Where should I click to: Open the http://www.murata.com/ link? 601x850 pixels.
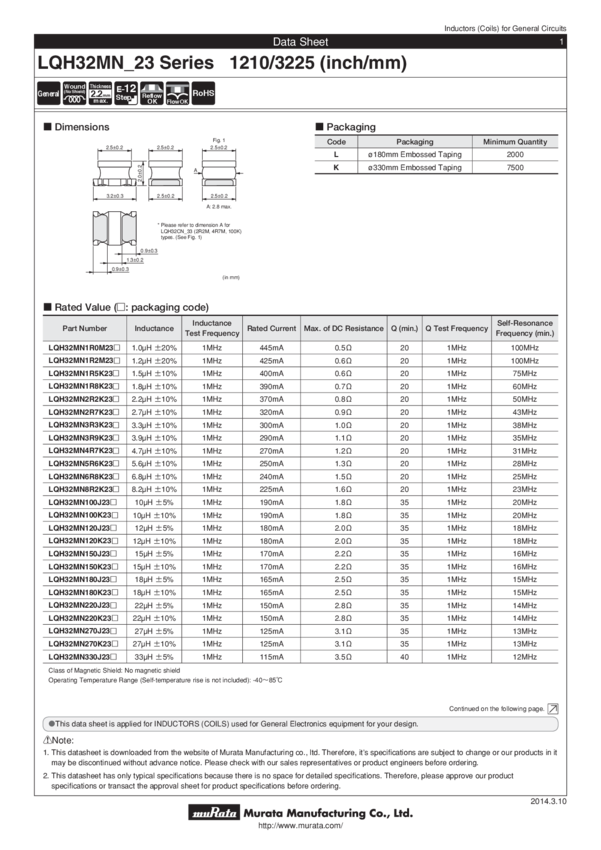(300, 826)
